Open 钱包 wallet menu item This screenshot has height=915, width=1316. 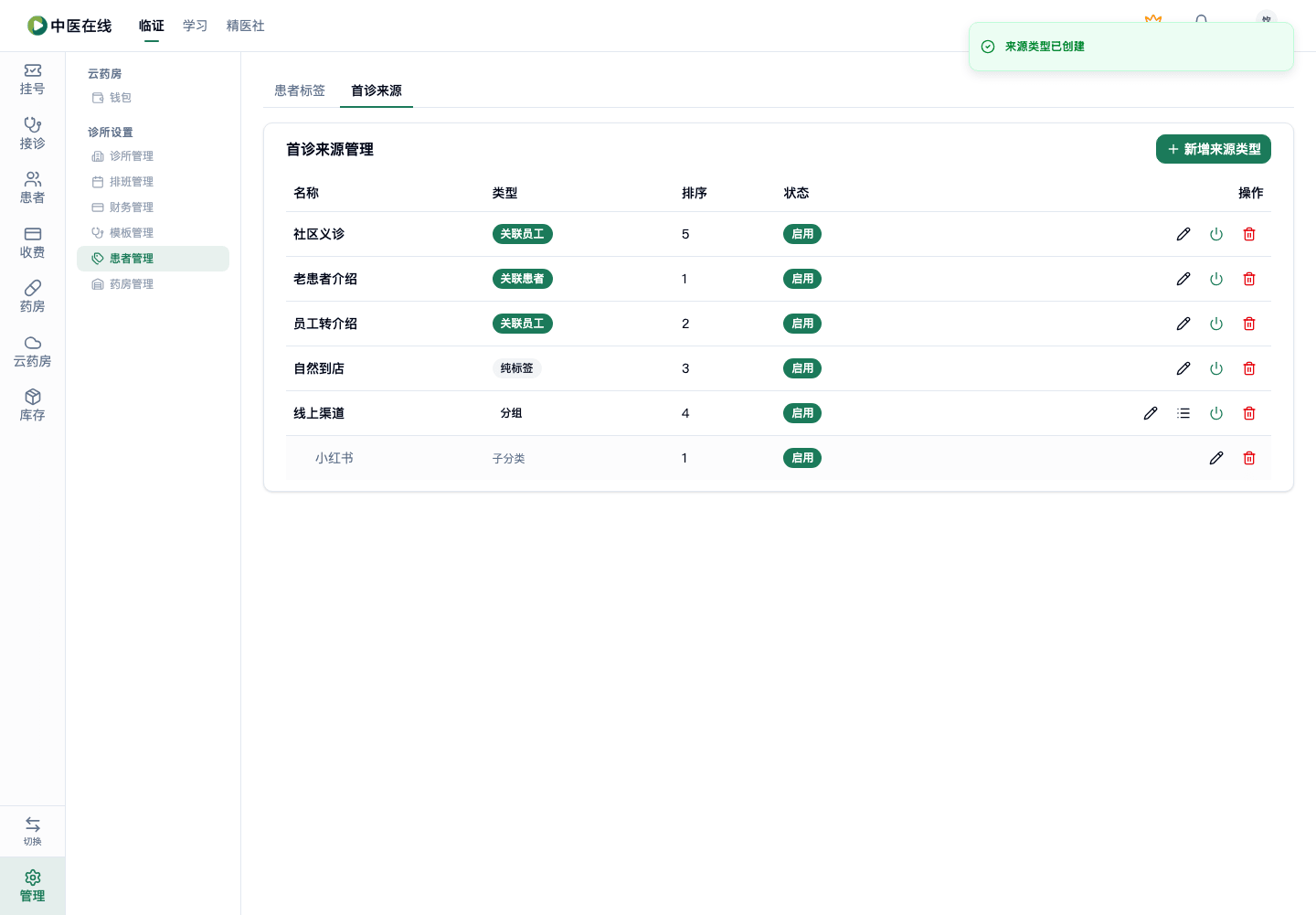pyautogui.click(x=153, y=98)
